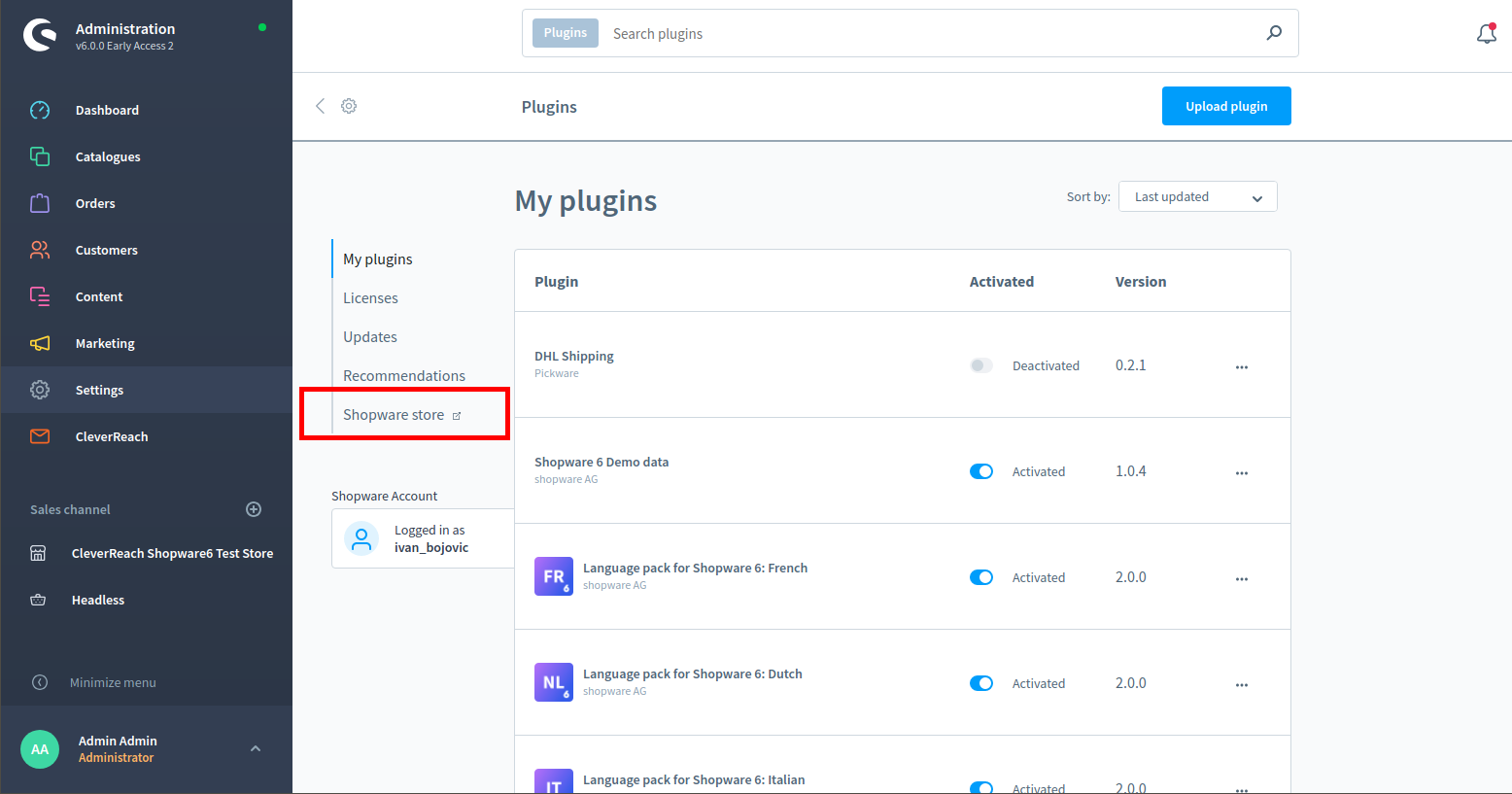Click Language pack for Shopware 6: Dutch
1512x794 pixels.
point(693,673)
